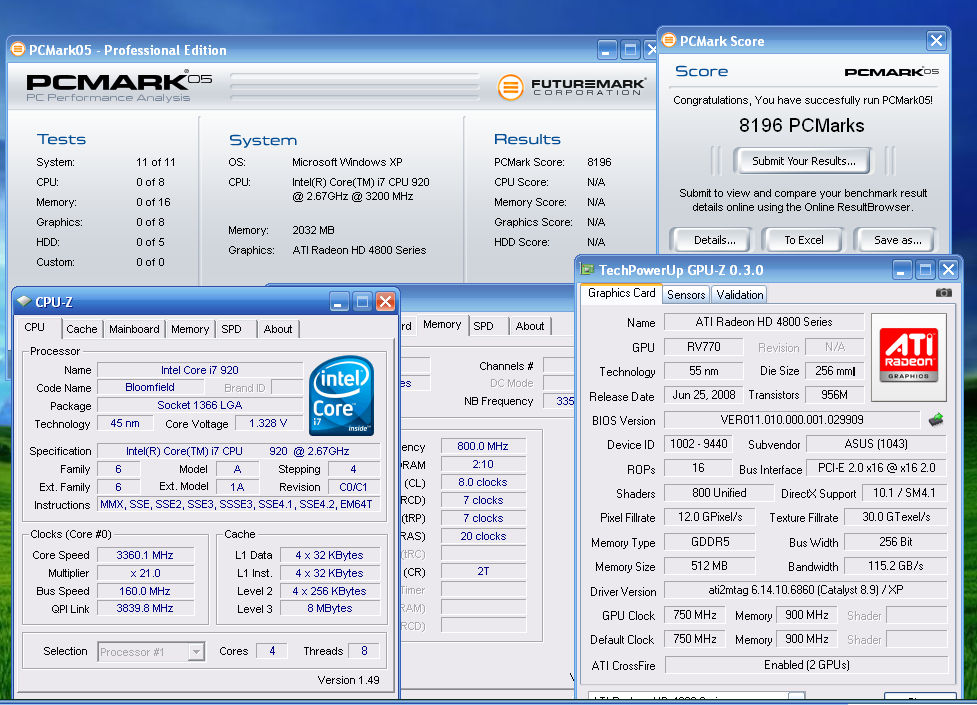Close the front CPU-Z window
This screenshot has height=705, width=977.
coord(386,302)
